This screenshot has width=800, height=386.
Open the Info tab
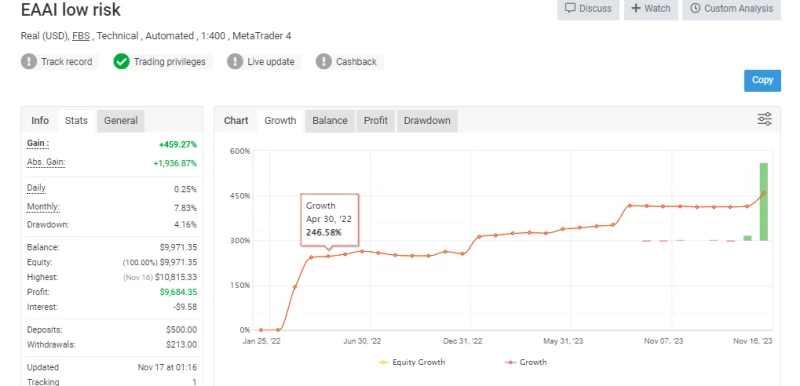40,121
